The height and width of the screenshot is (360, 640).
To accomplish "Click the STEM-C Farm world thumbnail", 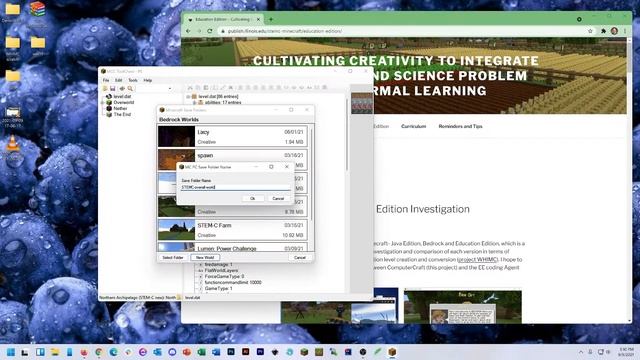I will 176,230.
